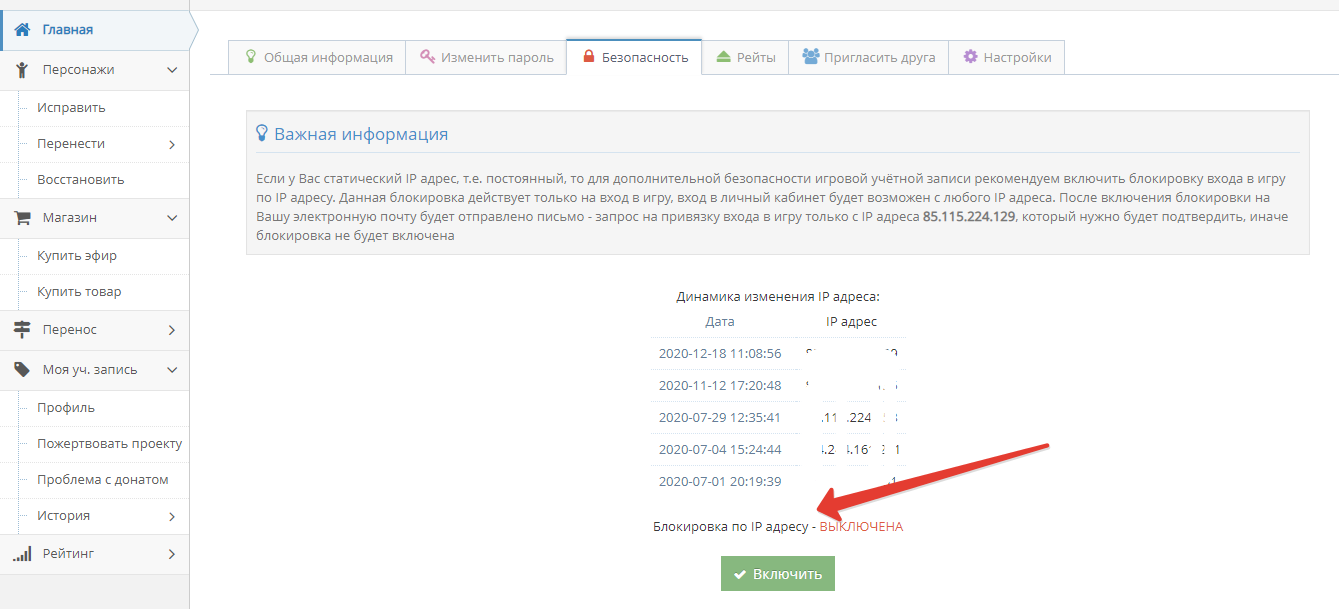This screenshot has height=609, width=1339.
Task: Select Пожертвовать проекту in the sidebar
Action: [x=109, y=444]
